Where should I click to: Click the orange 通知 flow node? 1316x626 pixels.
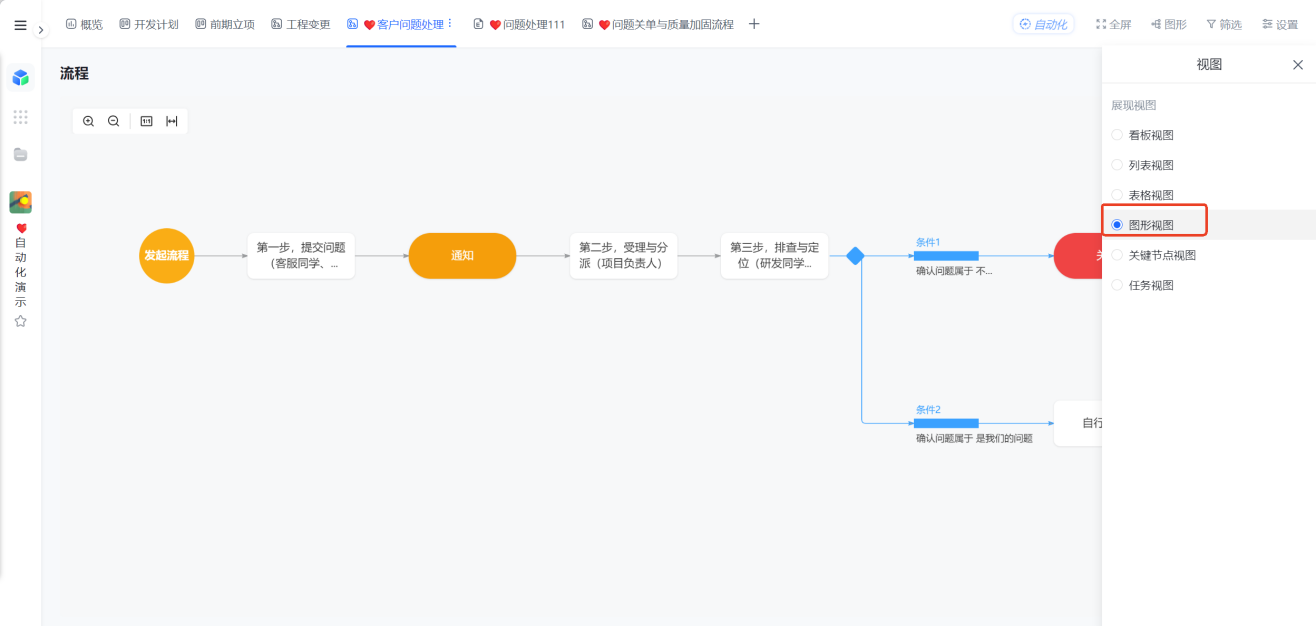(462, 256)
